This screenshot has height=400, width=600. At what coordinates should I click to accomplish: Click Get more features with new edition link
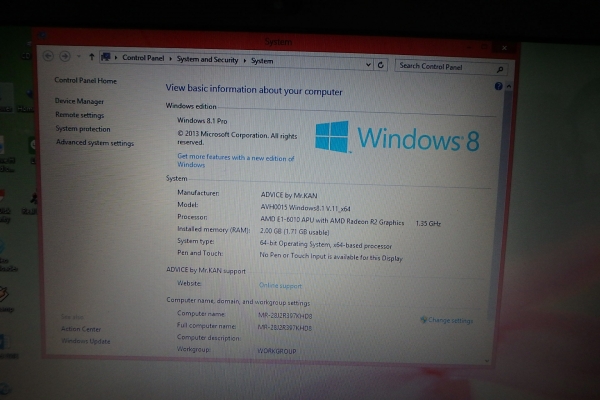(x=236, y=161)
